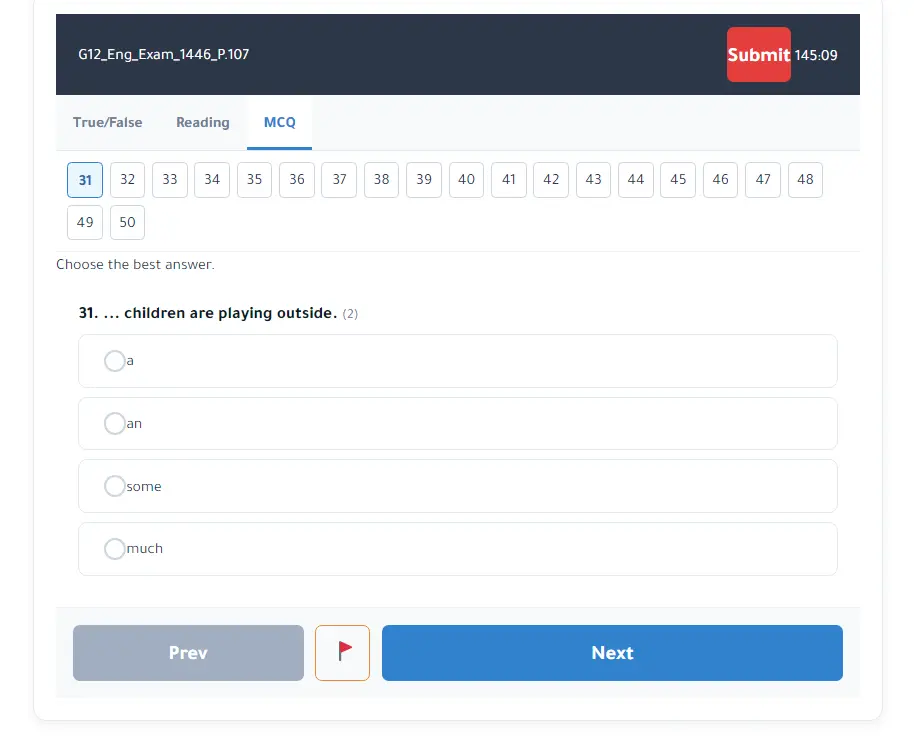Open question number 40
Screen dimensions: 914x749
click(466, 180)
